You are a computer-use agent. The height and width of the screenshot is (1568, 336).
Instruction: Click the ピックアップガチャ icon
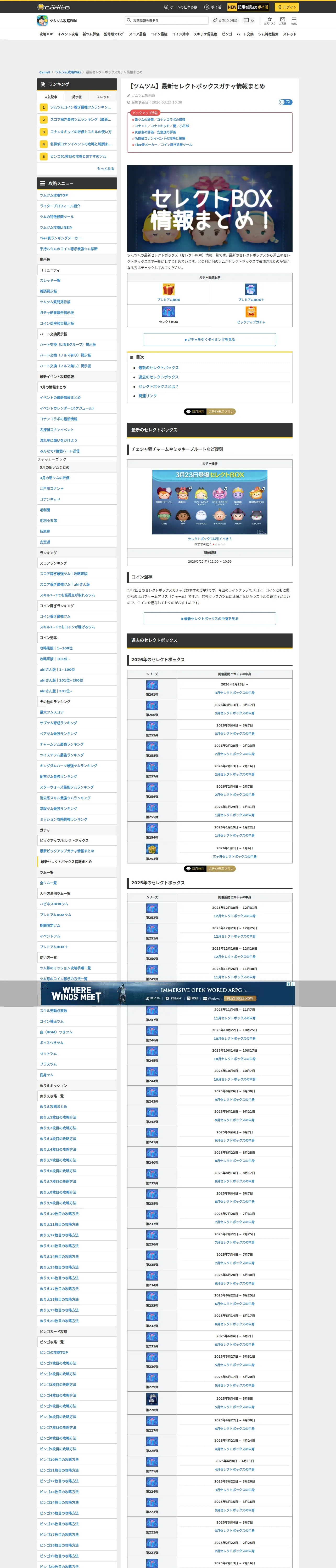251,312
